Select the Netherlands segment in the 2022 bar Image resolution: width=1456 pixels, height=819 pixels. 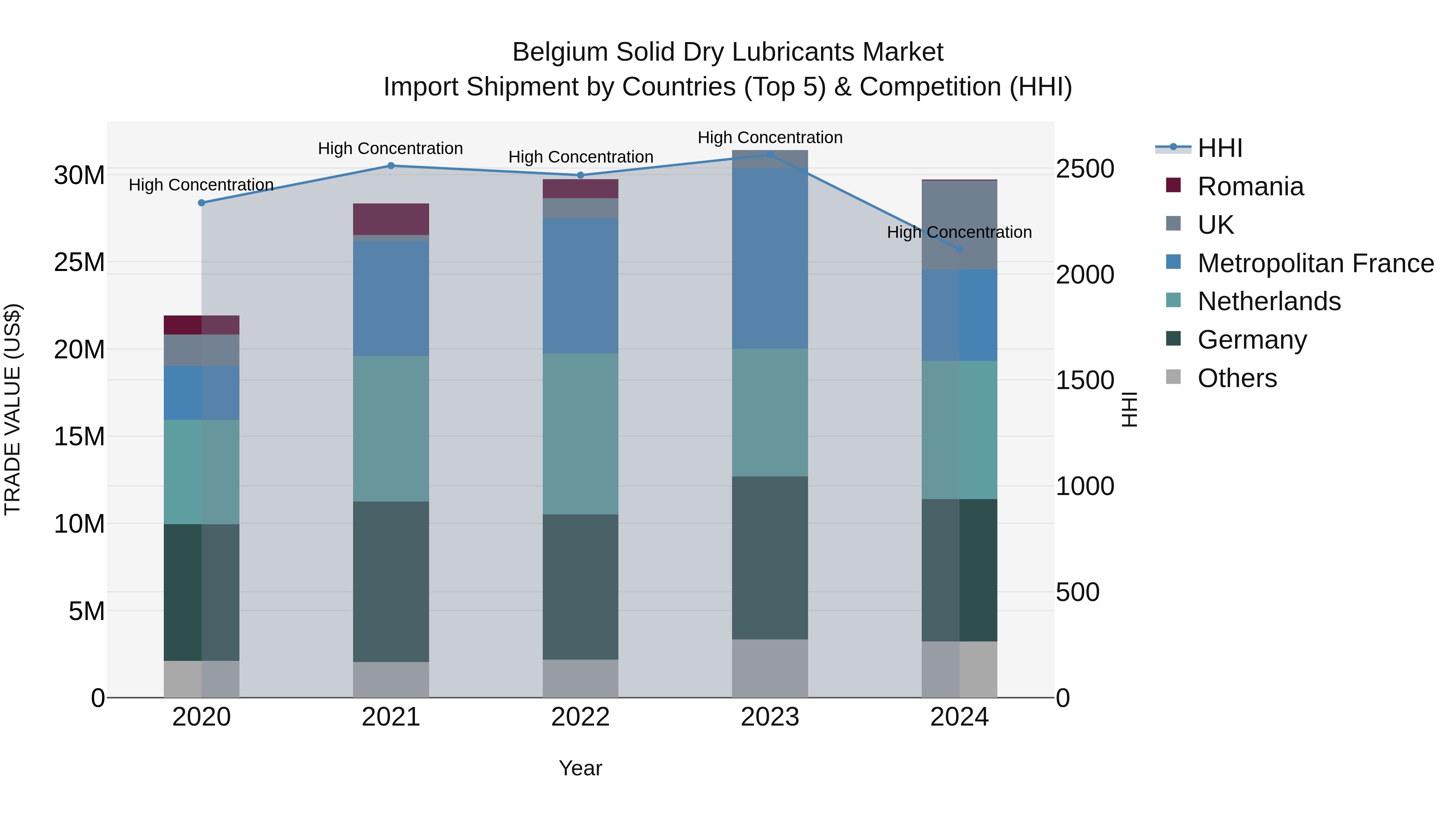click(x=580, y=434)
